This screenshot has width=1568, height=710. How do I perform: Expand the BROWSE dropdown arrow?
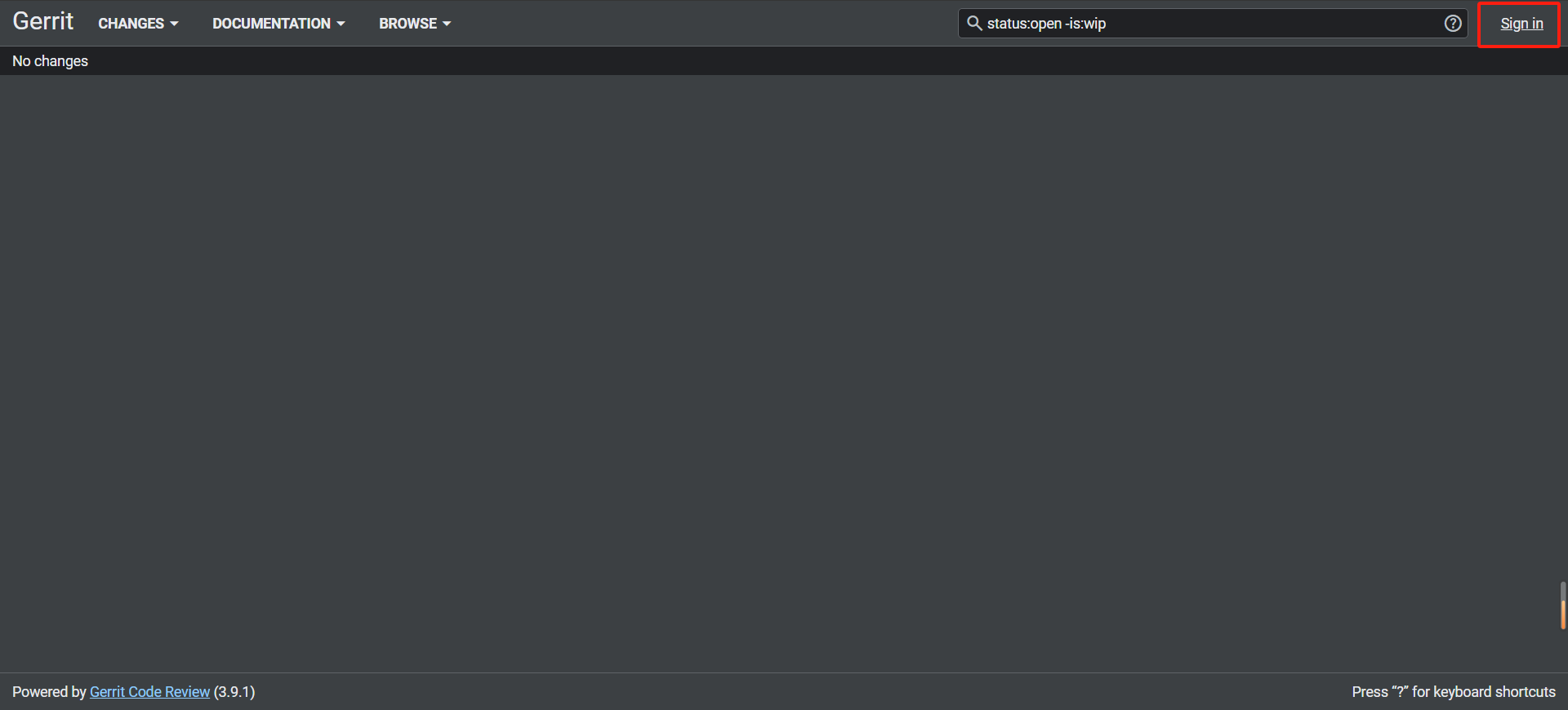[x=447, y=24]
